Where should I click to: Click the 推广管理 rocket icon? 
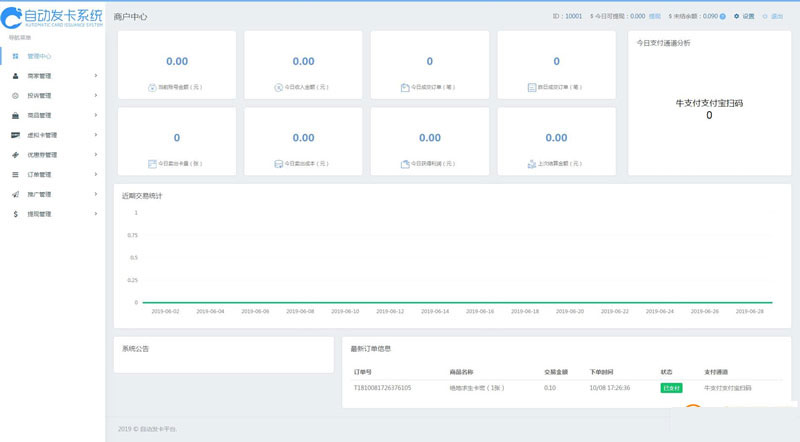[15, 194]
